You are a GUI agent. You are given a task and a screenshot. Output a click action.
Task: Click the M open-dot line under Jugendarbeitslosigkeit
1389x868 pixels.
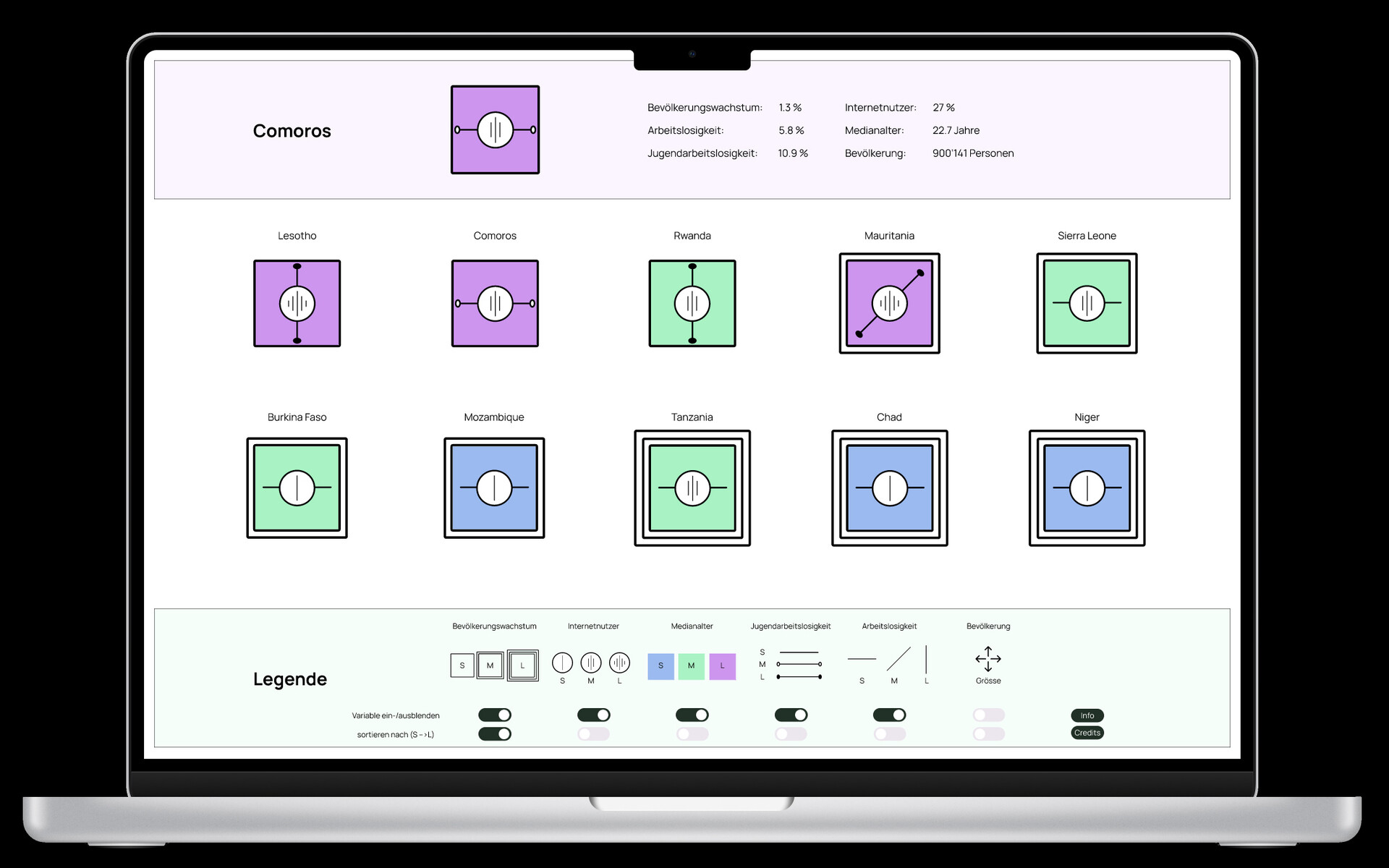click(x=799, y=664)
